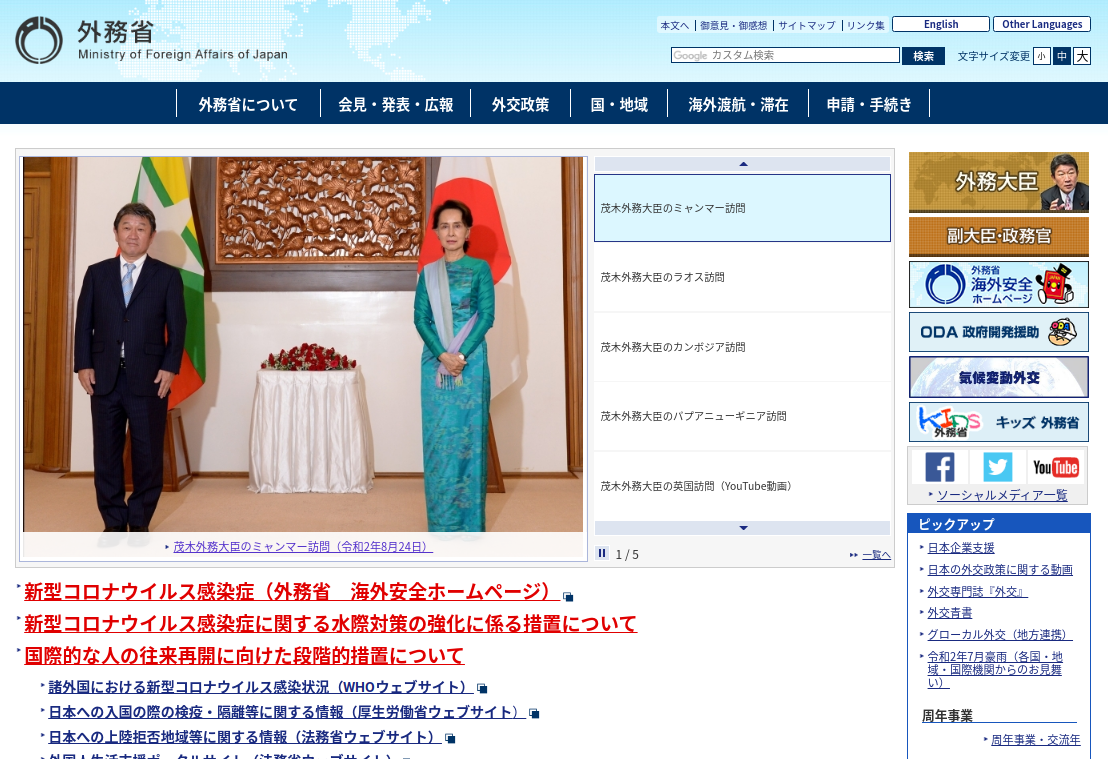Click the English language button

941,24
